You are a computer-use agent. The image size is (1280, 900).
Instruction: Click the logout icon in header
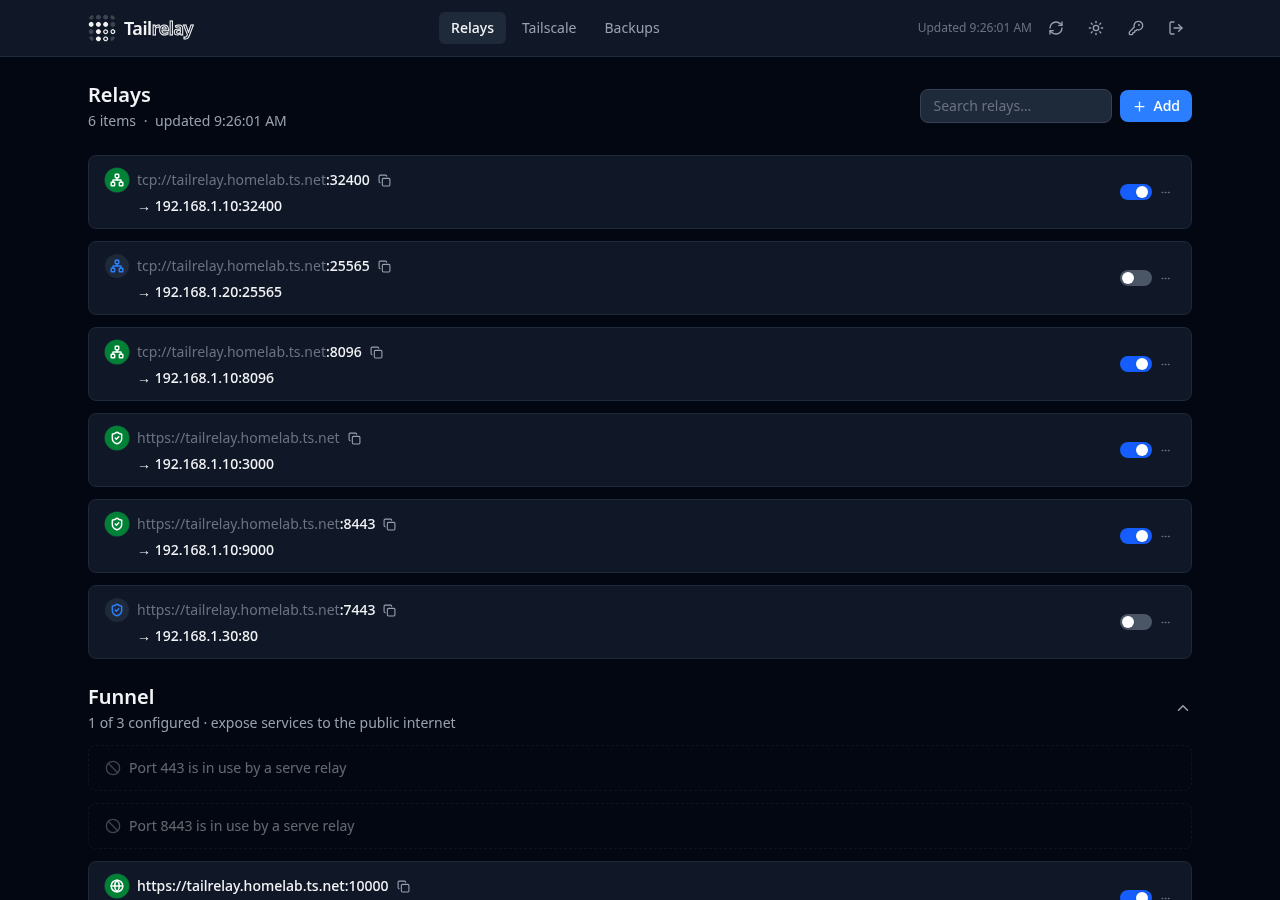click(x=1176, y=28)
